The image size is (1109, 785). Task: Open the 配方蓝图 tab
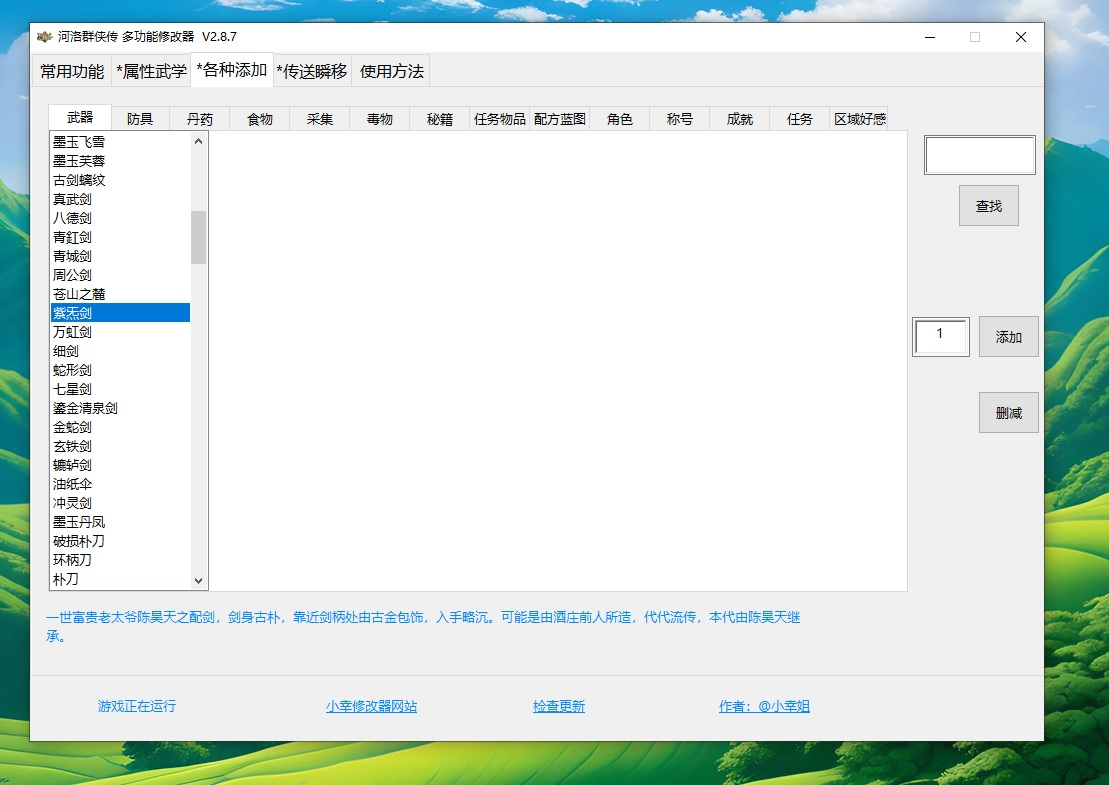[559, 119]
